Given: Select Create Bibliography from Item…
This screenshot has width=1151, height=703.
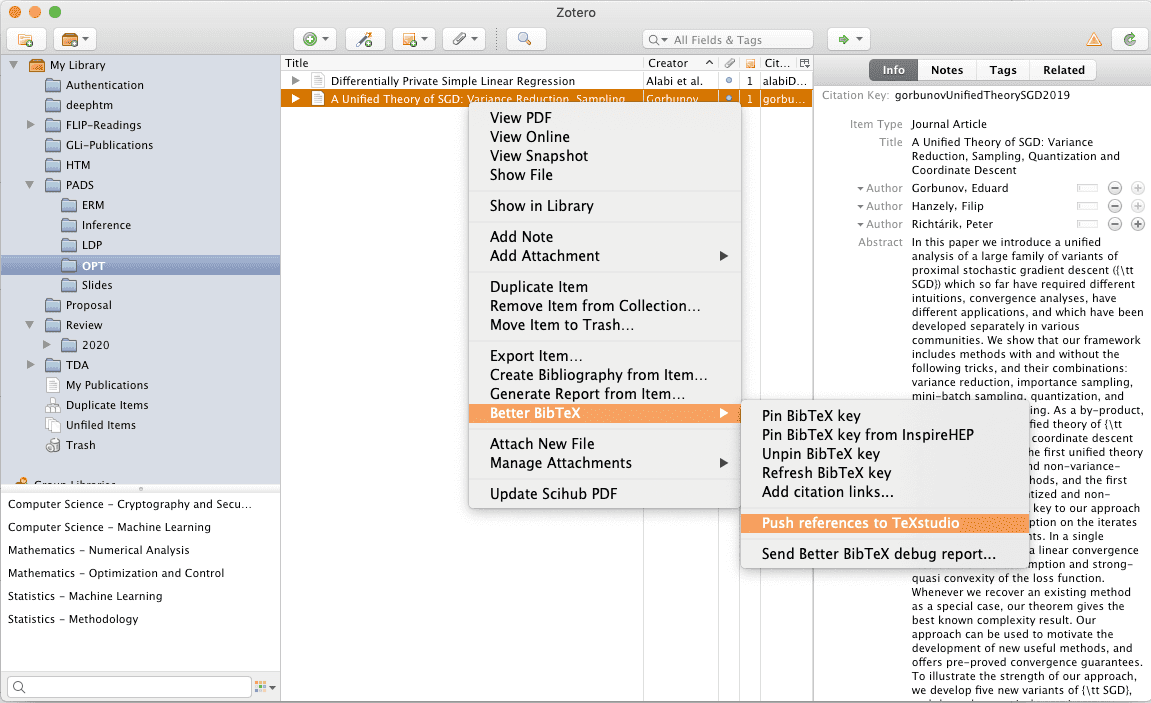Looking at the screenshot, I should click(598, 375).
